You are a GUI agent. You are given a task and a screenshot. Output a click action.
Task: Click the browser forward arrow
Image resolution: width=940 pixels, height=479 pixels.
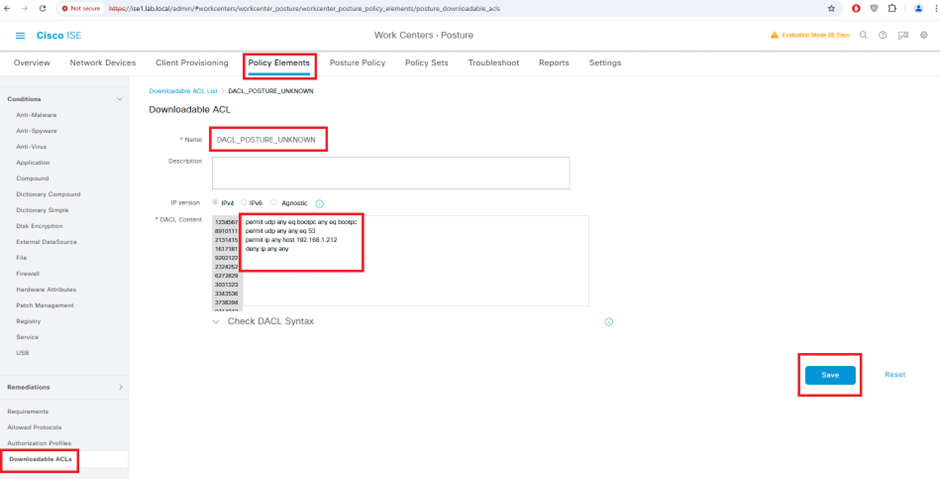point(25,8)
